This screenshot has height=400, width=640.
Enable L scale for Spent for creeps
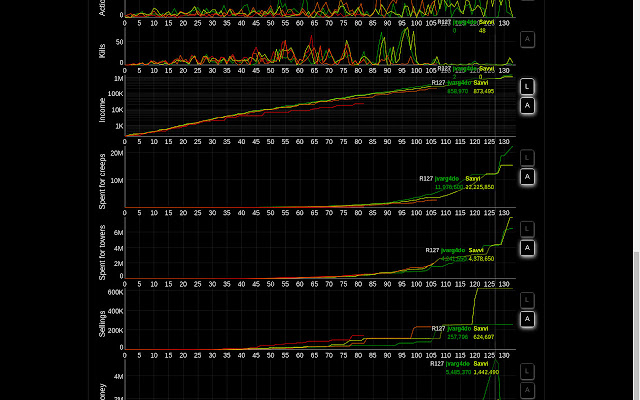(x=527, y=158)
